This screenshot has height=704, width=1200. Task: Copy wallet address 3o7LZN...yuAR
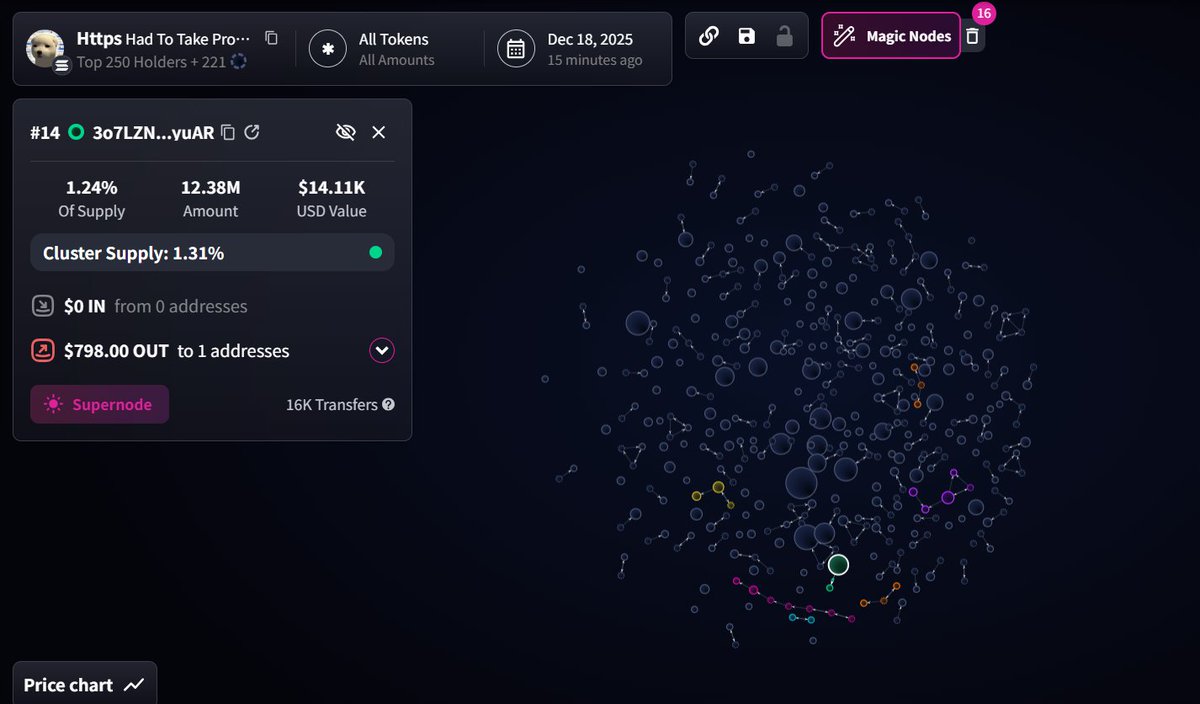coord(228,132)
